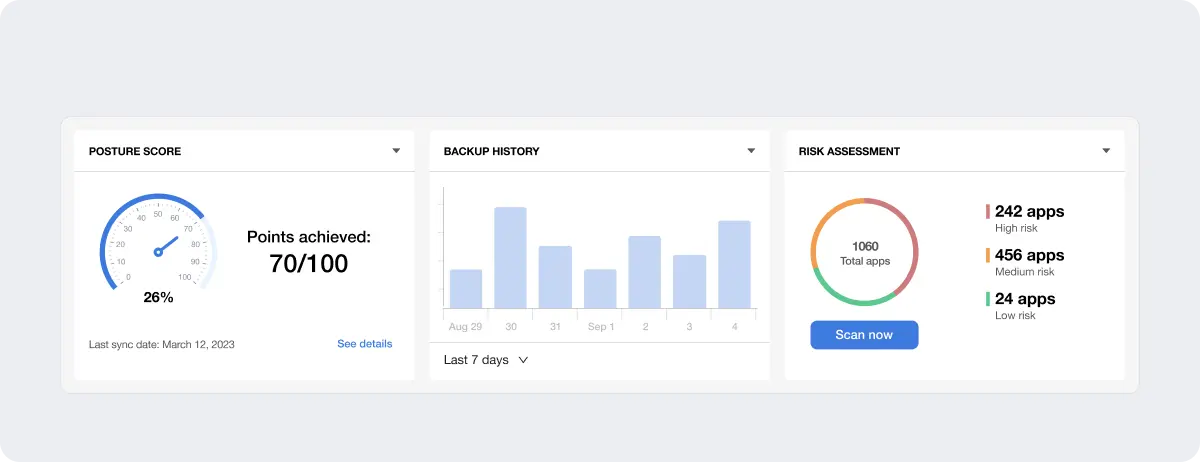
Task: Click the Low risk label
Action: [x=1015, y=315]
